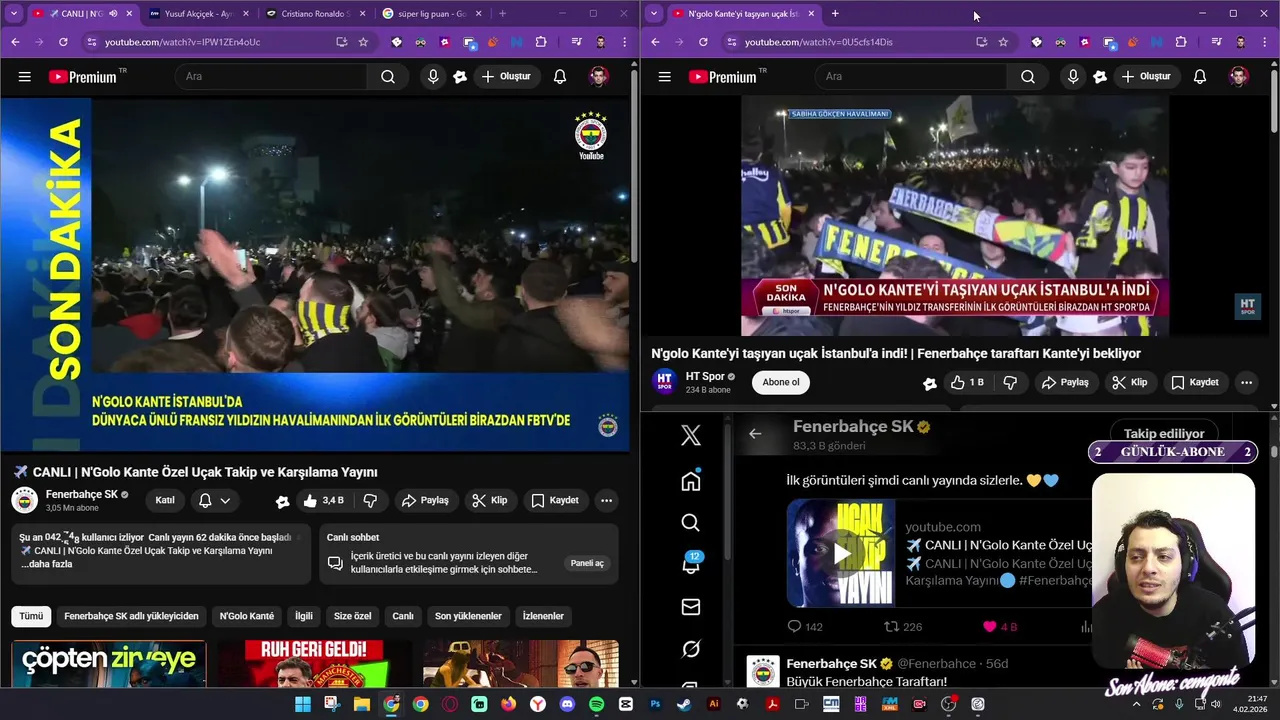Open Discord from the Windows taskbar
This screenshot has width=1280, height=720.
coord(567,704)
